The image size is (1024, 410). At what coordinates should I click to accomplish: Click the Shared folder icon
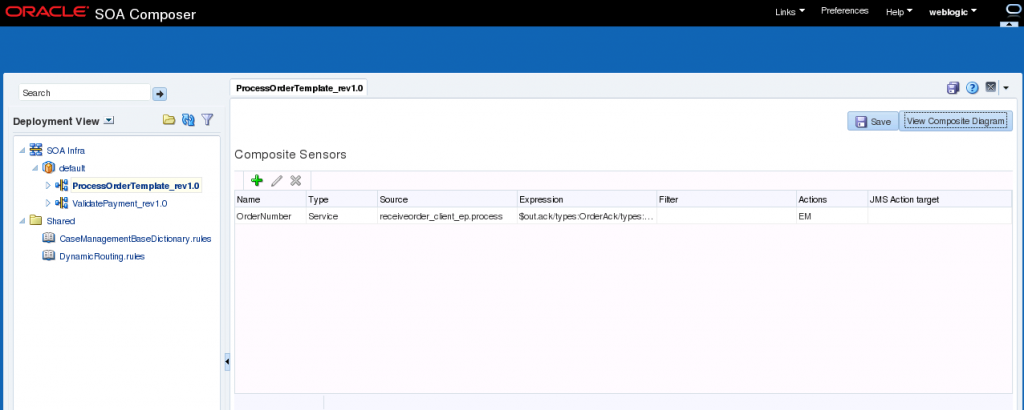pos(37,221)
